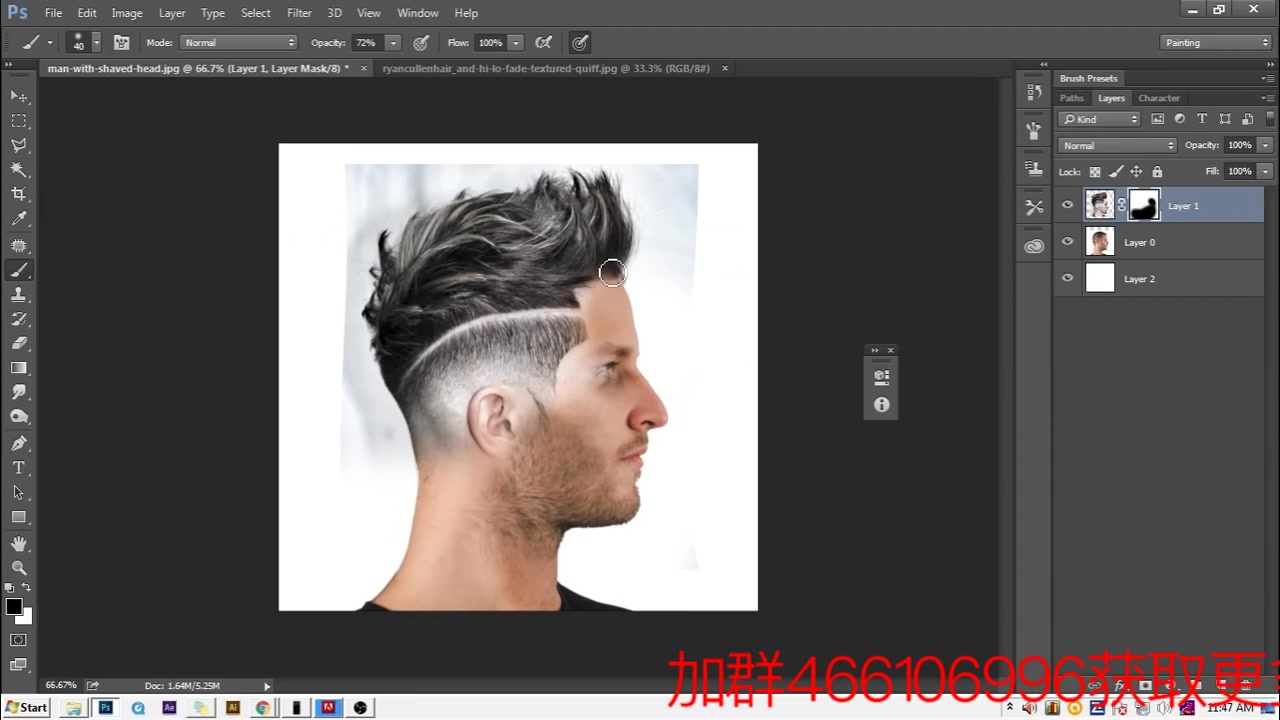Click the Start button on the taskbar
Viewport: 1280px width, 720px height.
tap(25, 708)
